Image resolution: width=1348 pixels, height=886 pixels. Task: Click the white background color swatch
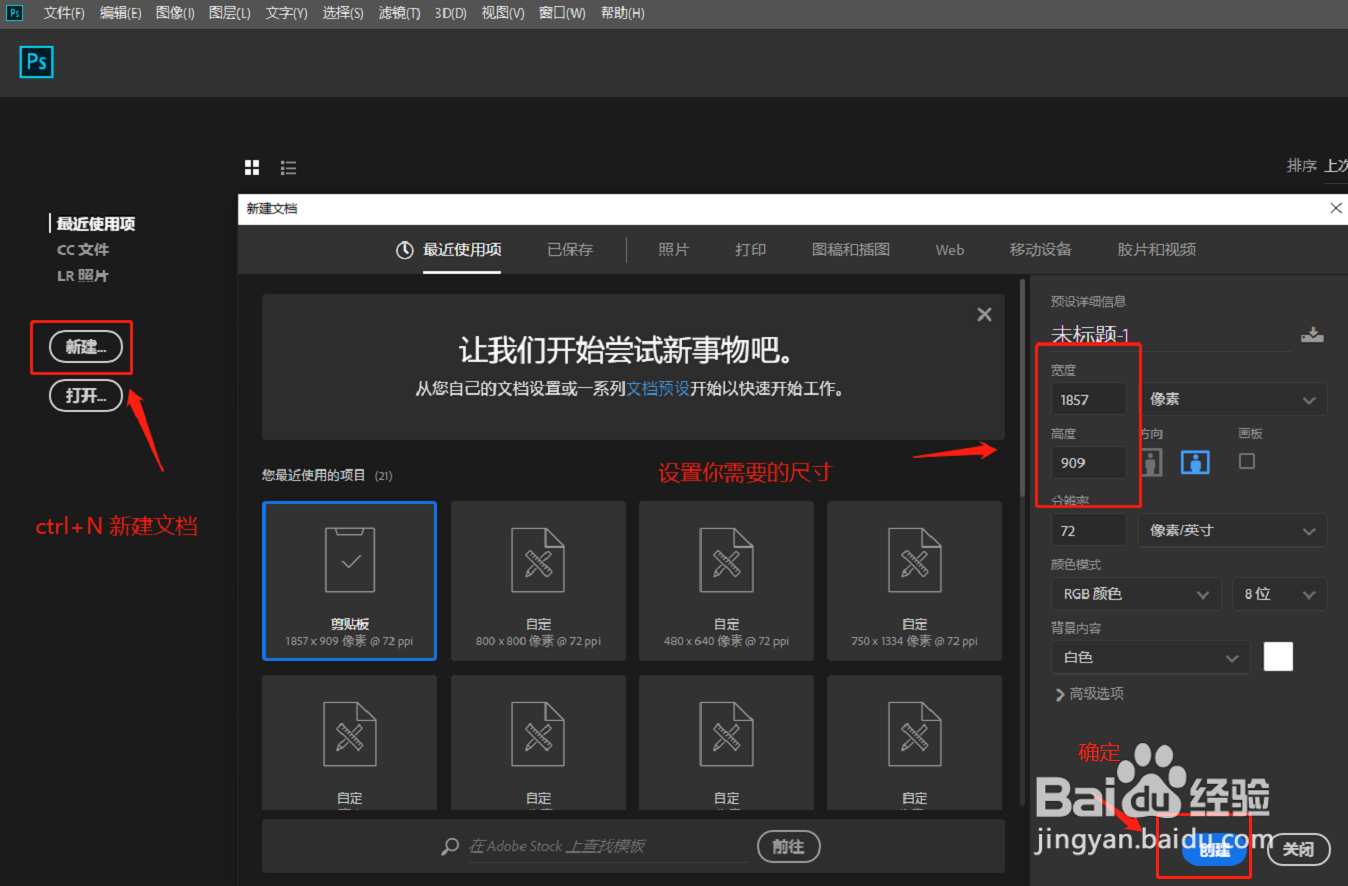tap(1278, 657)
